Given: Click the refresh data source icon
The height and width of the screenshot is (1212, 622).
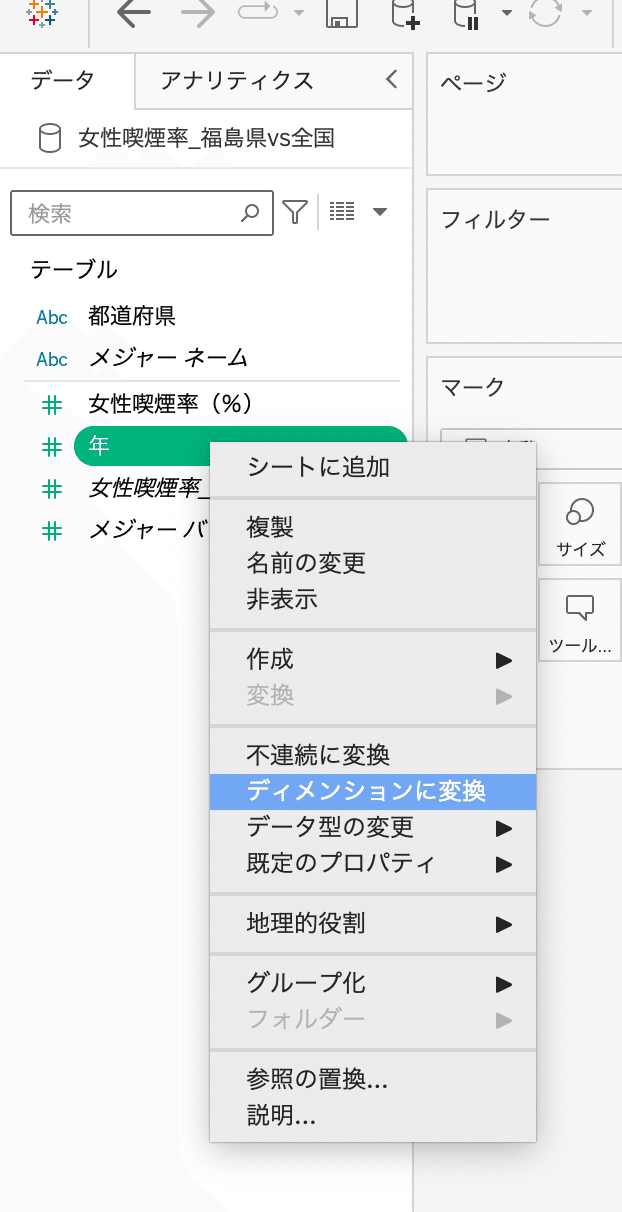Looking at the screenshot, I should point(545,13).
